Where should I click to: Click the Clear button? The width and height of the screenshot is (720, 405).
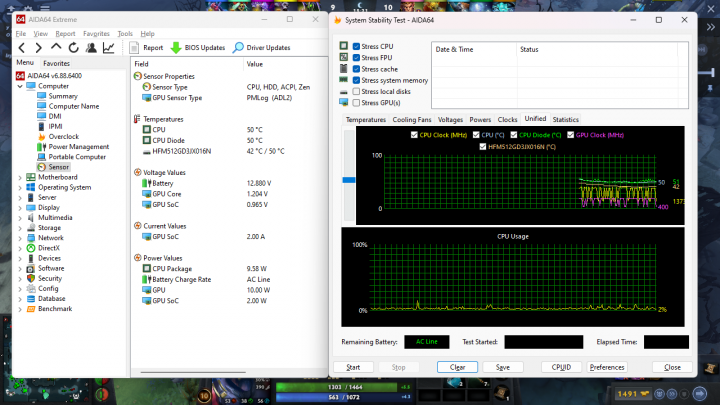(x=457, y=367)
